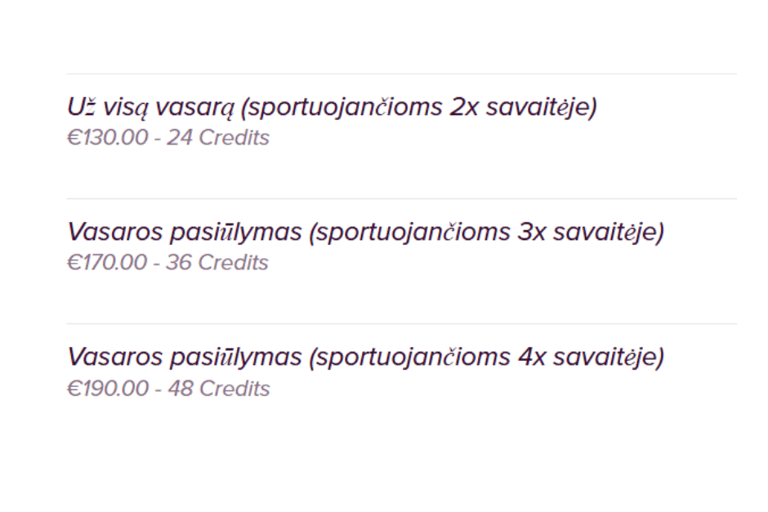
Task: Click "Vasaros pasiūlymas" in the 4x row
Action: pos(185,357)
